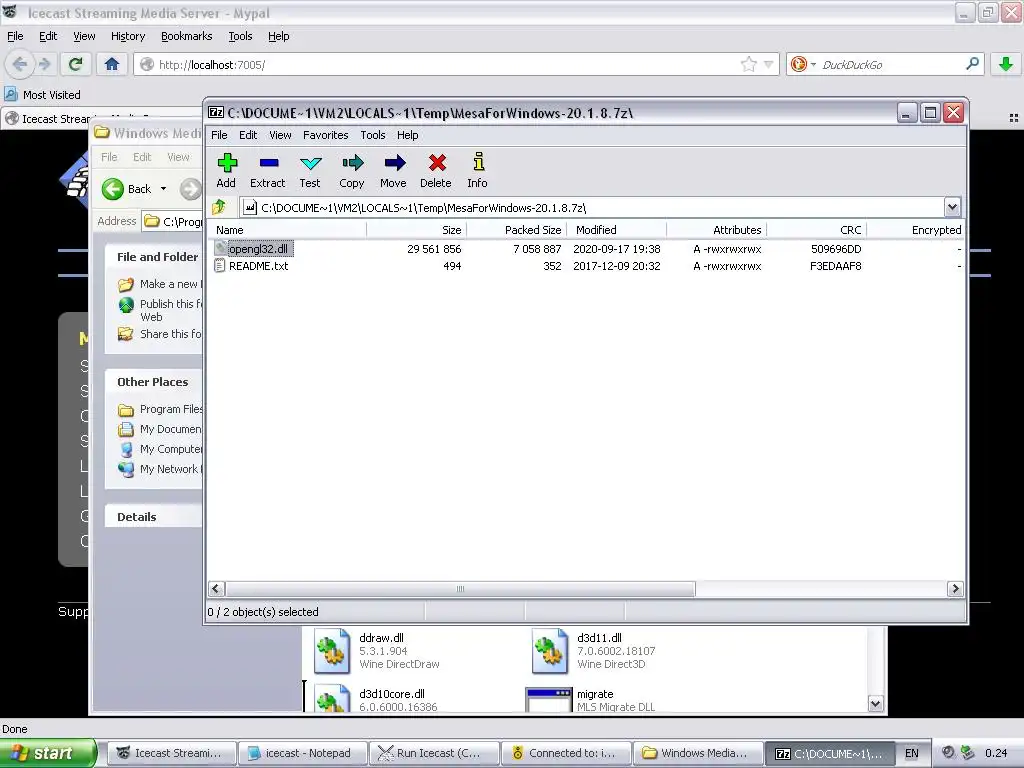Open the View menu in 7-Zip
The height and width of the screenshot is (768, 1024).
[280, 135]
